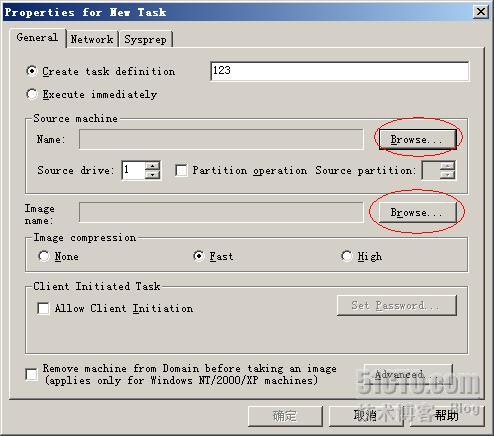The width and height of the screenshot is (494, 436).
Task: Open the Sysprep tab
Action: coord(146,39)
